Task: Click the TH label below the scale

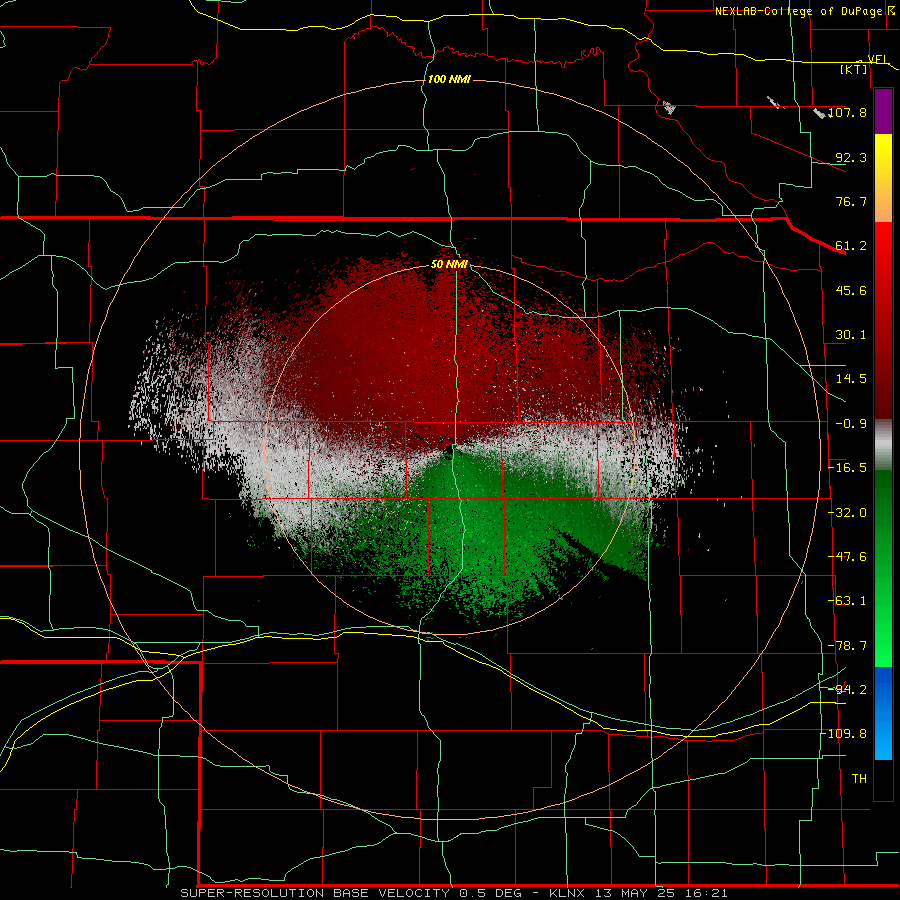Action: pyautogui.click(x=859, y=779)
